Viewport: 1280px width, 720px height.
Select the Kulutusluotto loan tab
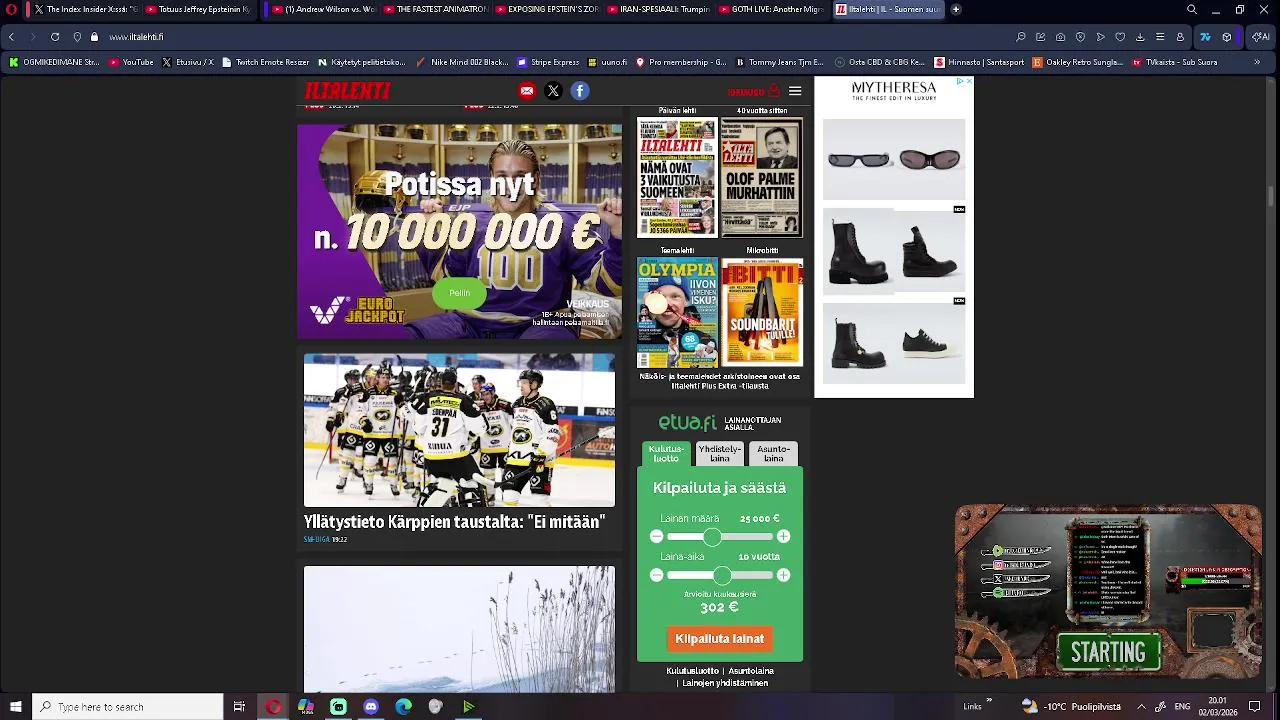pyautogui.click(x=666, y=454)
